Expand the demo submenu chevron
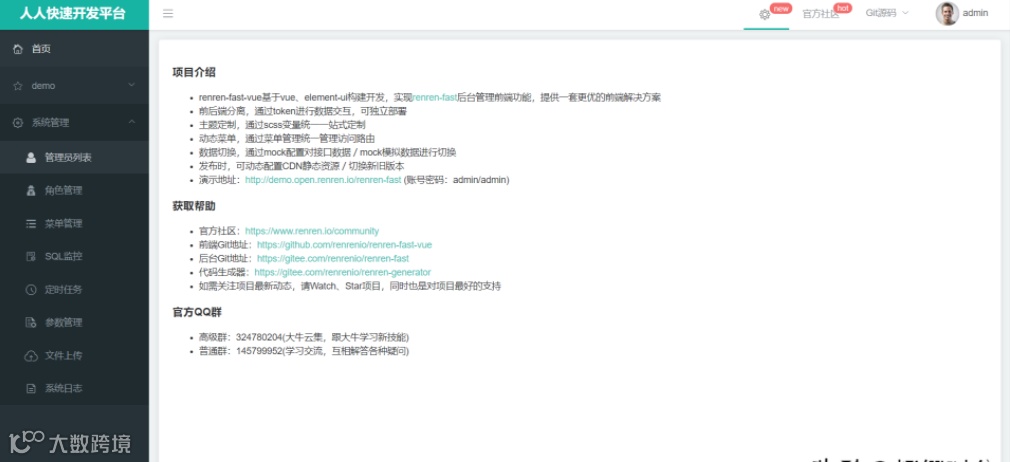Viewport: 1010px width, 462px height. 131,85
